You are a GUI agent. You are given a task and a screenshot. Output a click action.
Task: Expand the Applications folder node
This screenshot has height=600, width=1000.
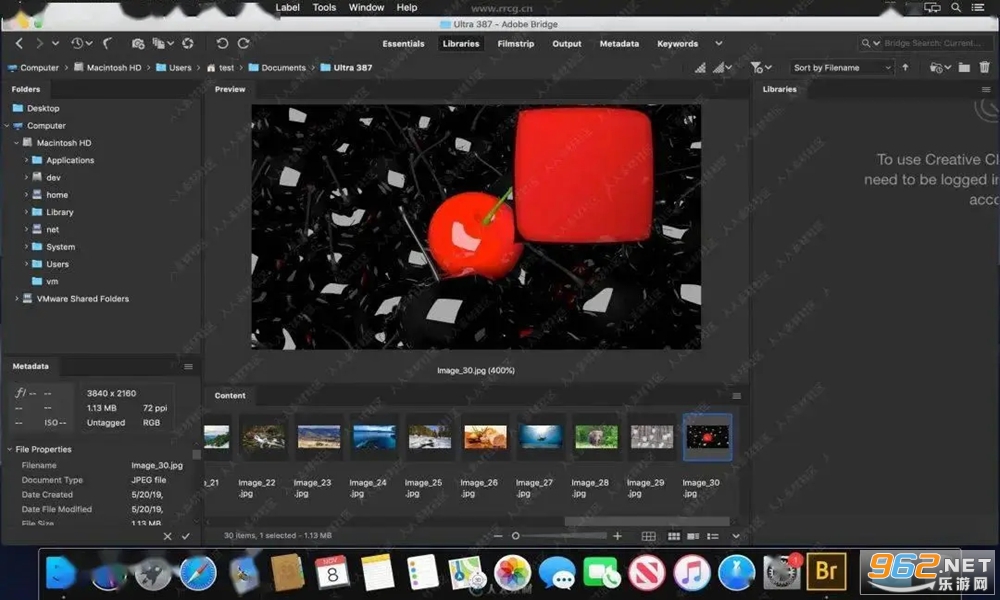[x=26, y=160]
